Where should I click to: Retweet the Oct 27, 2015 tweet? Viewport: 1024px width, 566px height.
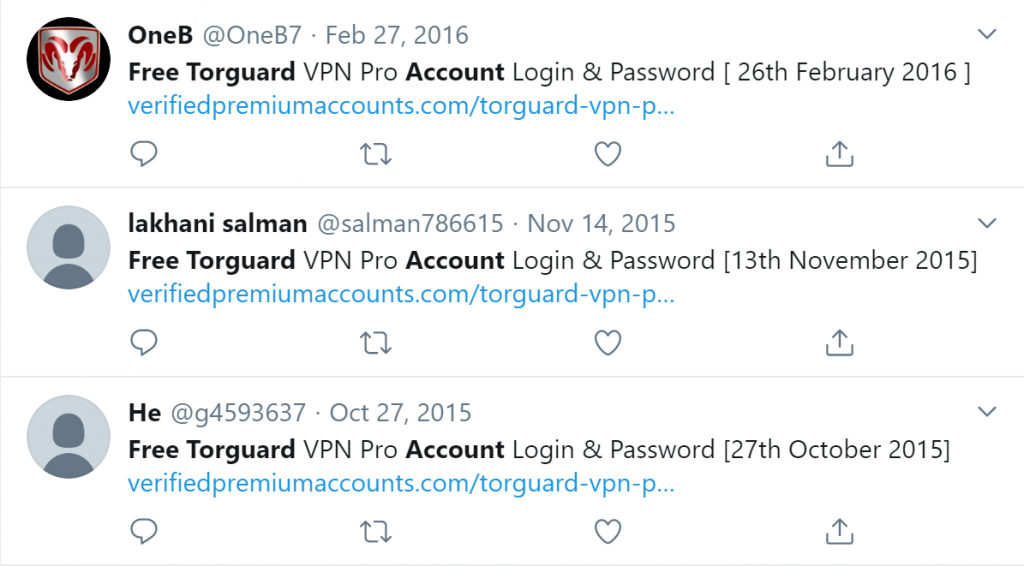point(376,532)
